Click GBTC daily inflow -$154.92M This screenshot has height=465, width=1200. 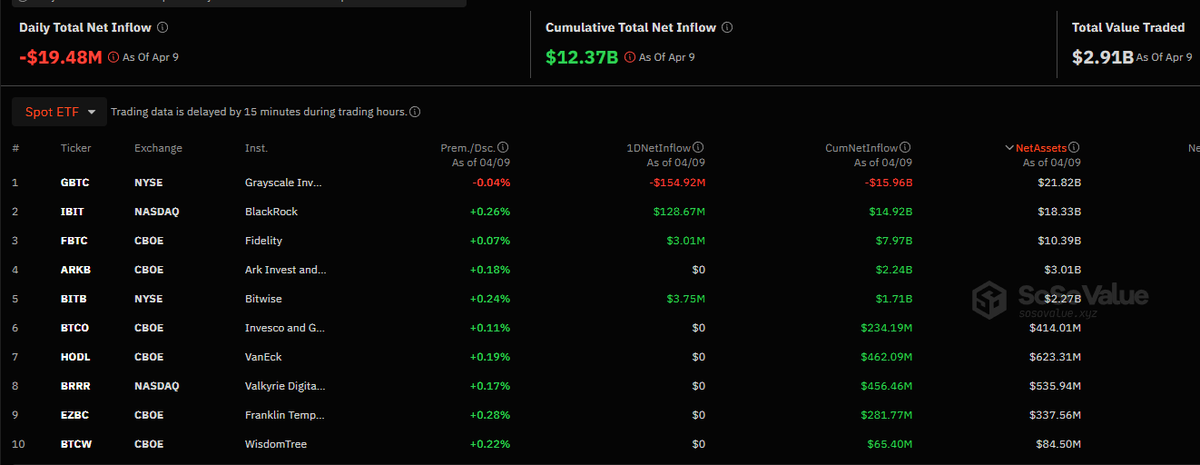tap(677, 183)
